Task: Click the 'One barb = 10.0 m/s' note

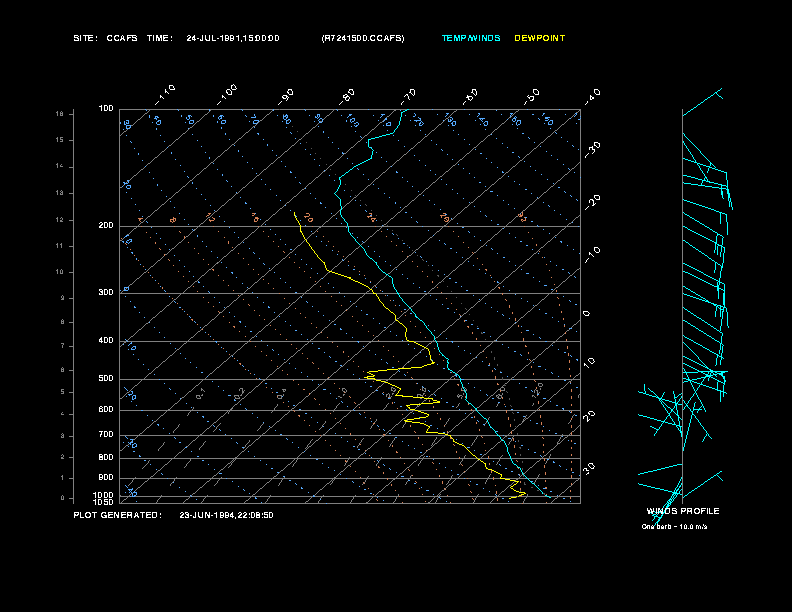Action: click(x=674, y=527)
